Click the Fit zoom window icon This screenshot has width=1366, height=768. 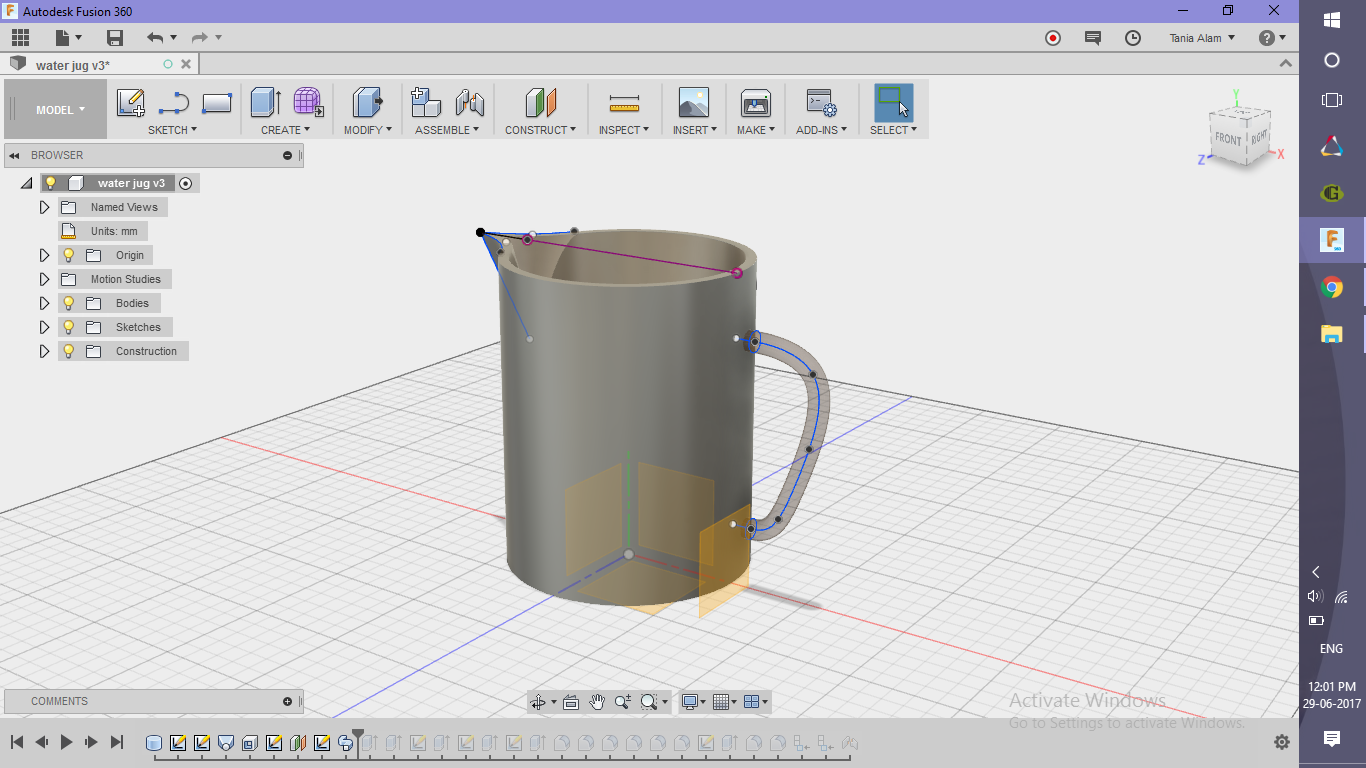tap(649, 702)
